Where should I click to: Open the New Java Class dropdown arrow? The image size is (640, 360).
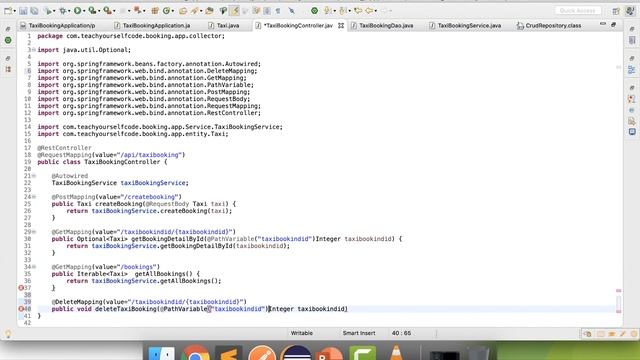[x=173, y=11]
